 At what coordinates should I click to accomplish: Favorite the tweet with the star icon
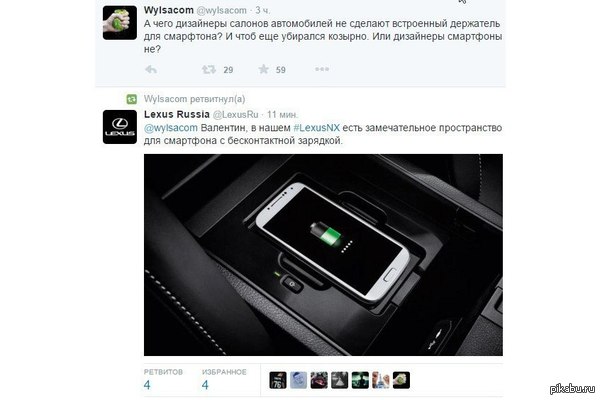point(264,69)
